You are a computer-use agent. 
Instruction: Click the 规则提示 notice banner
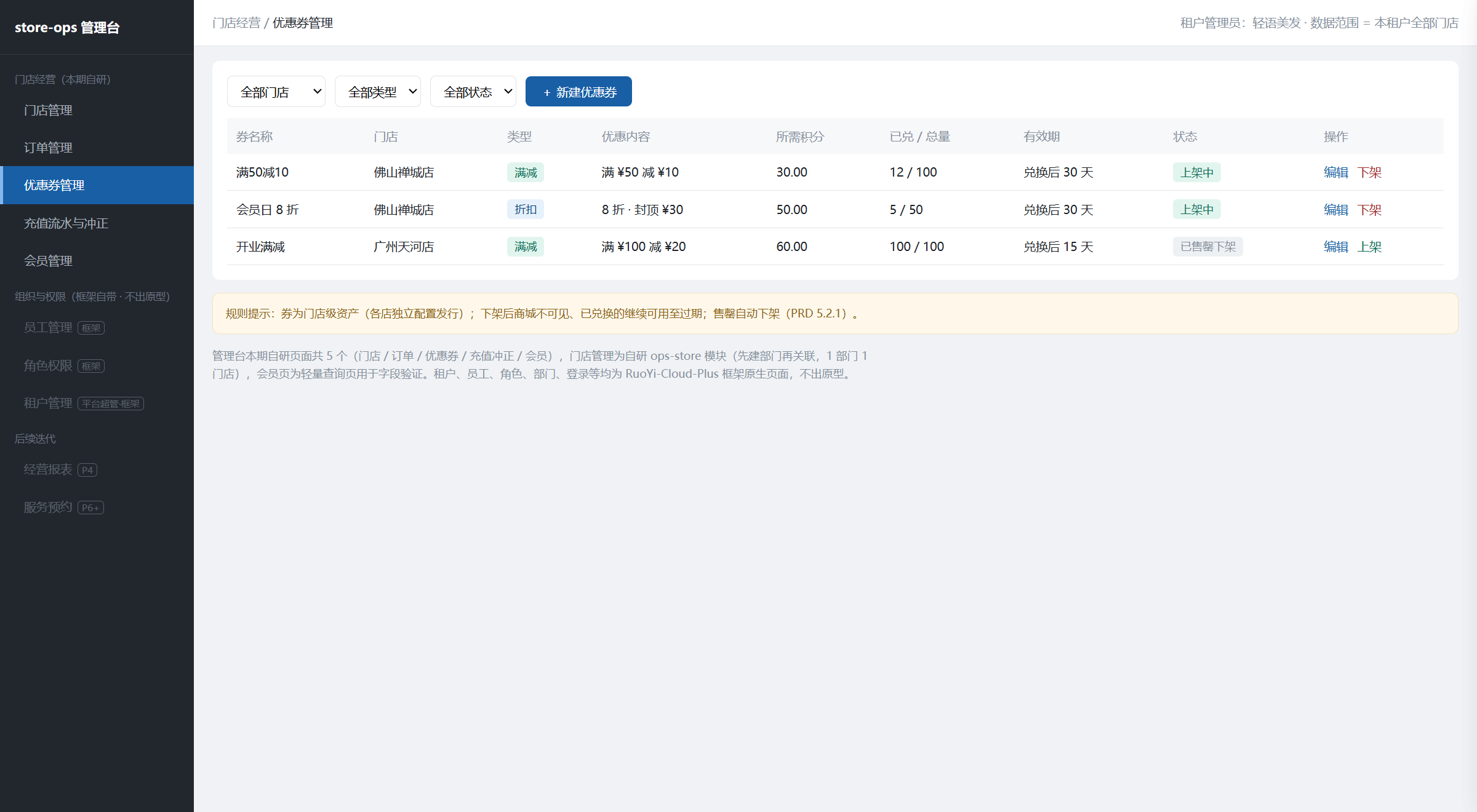[835, 314]
